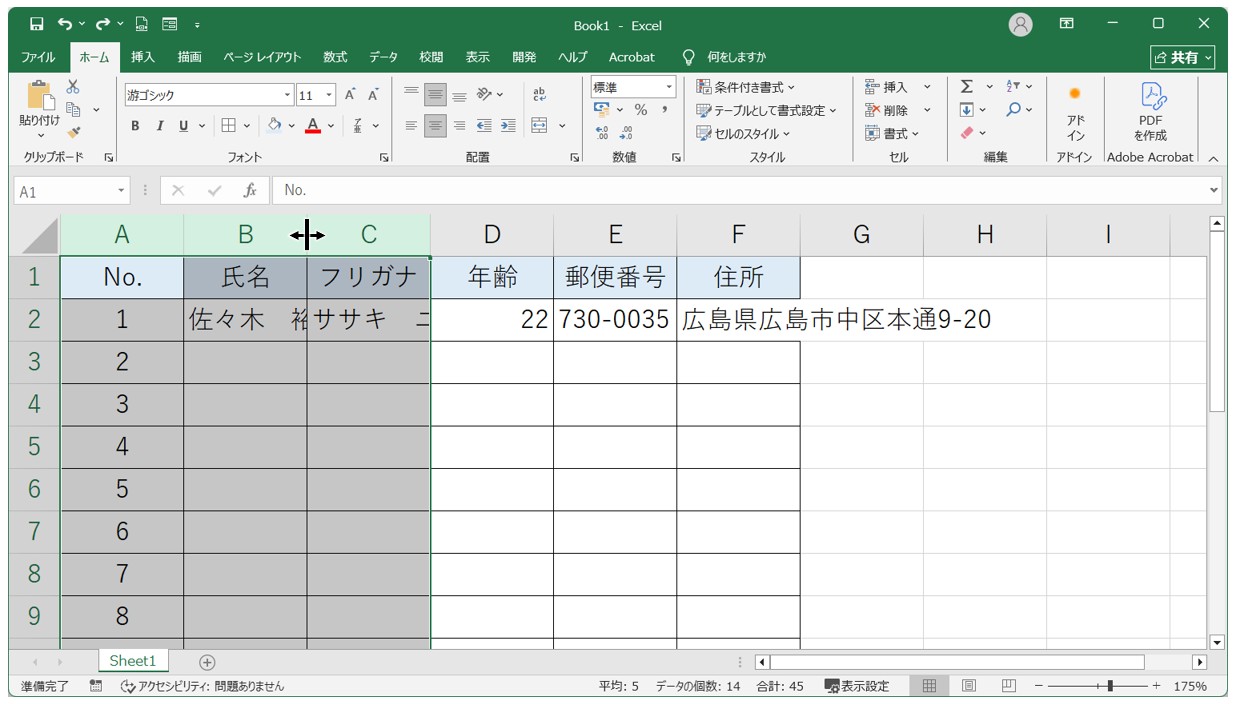Click the AutoSum sigma icon
This screenshot has width=1236, height=704.
(966, 87)
